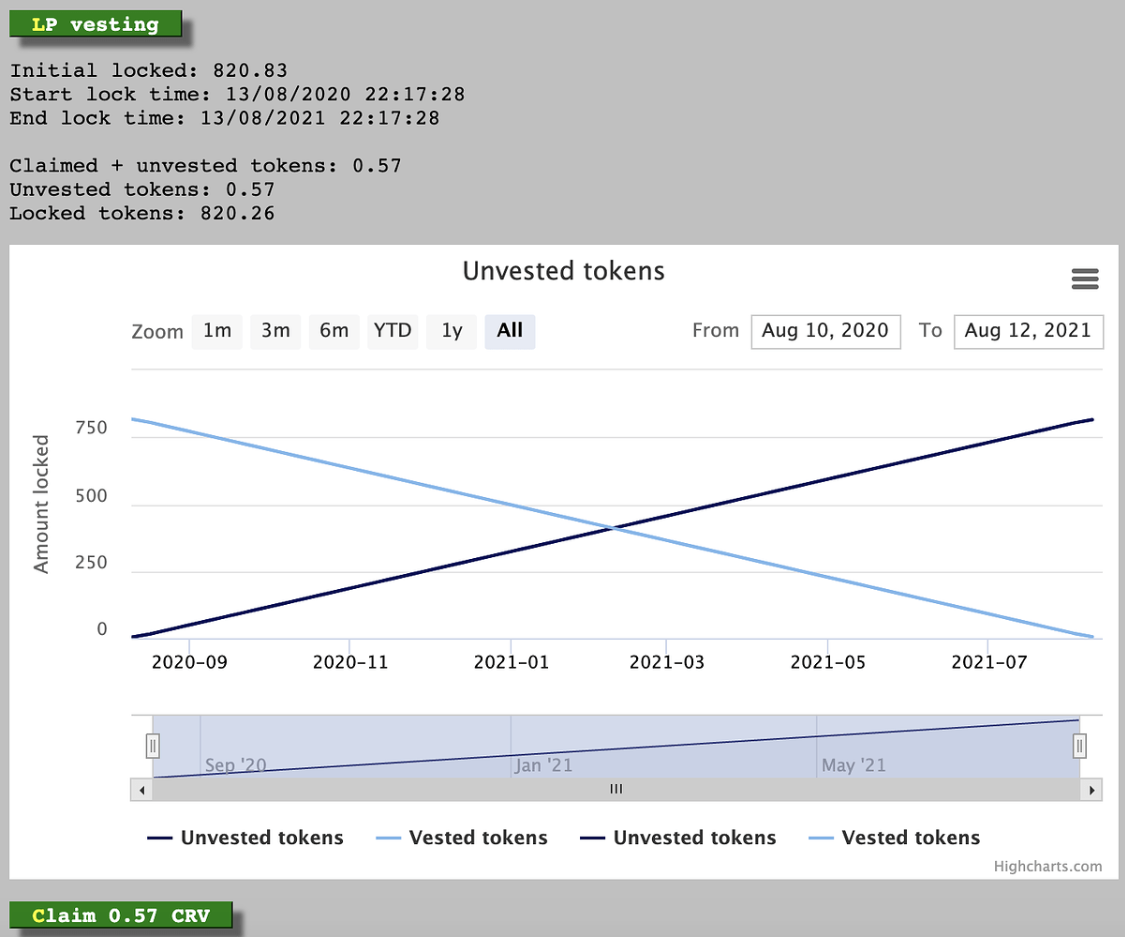Click the To date field
This screenshot has width=1125, height=937.
[1028, 331]
